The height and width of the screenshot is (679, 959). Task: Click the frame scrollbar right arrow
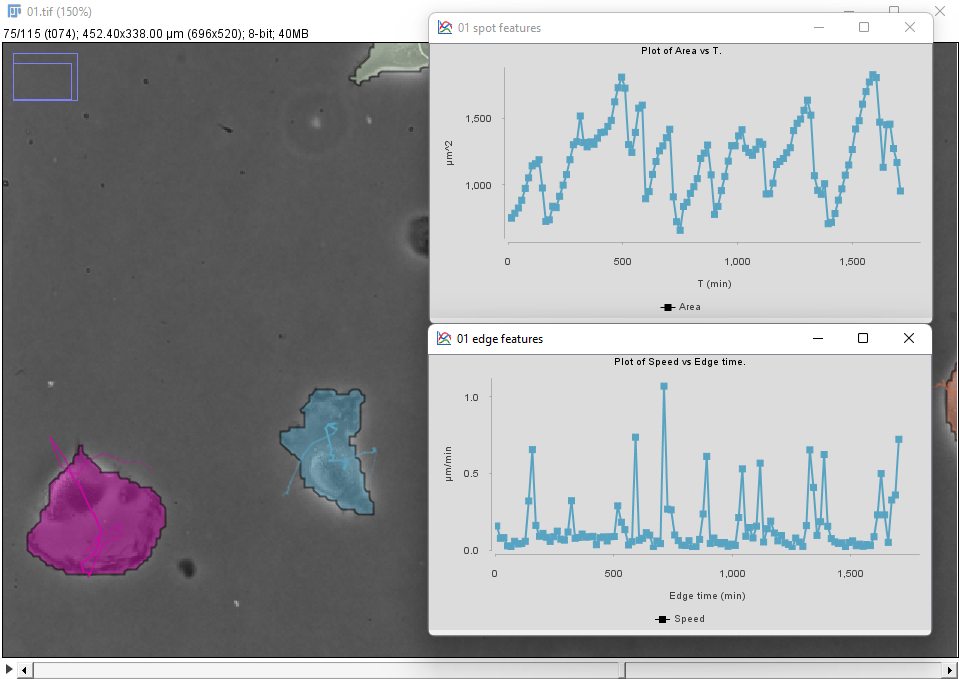click(950, 669)
